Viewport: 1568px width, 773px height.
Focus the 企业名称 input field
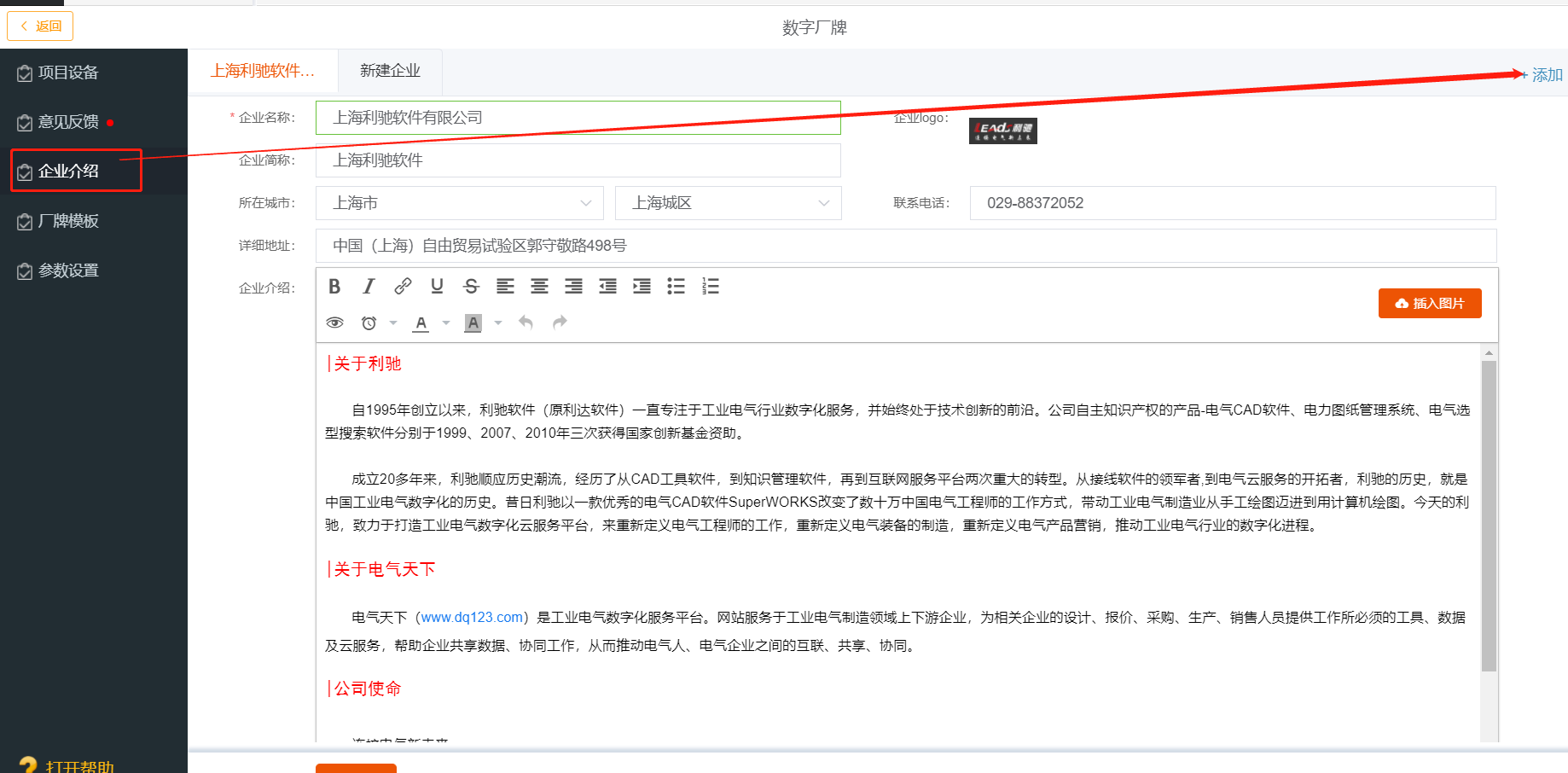(x=578, y=118)
